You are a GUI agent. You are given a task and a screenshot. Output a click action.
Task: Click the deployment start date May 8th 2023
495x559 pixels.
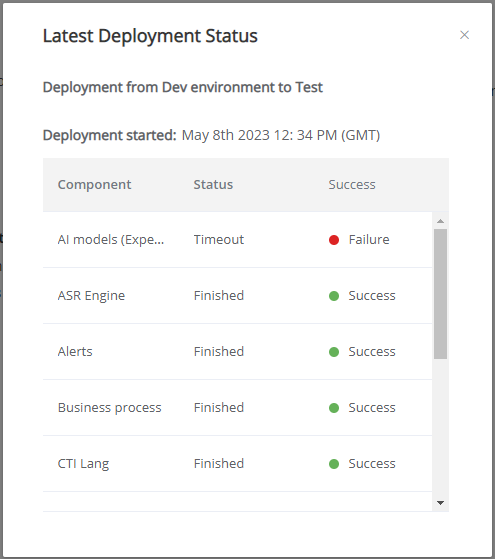click(x=225, y=135)
